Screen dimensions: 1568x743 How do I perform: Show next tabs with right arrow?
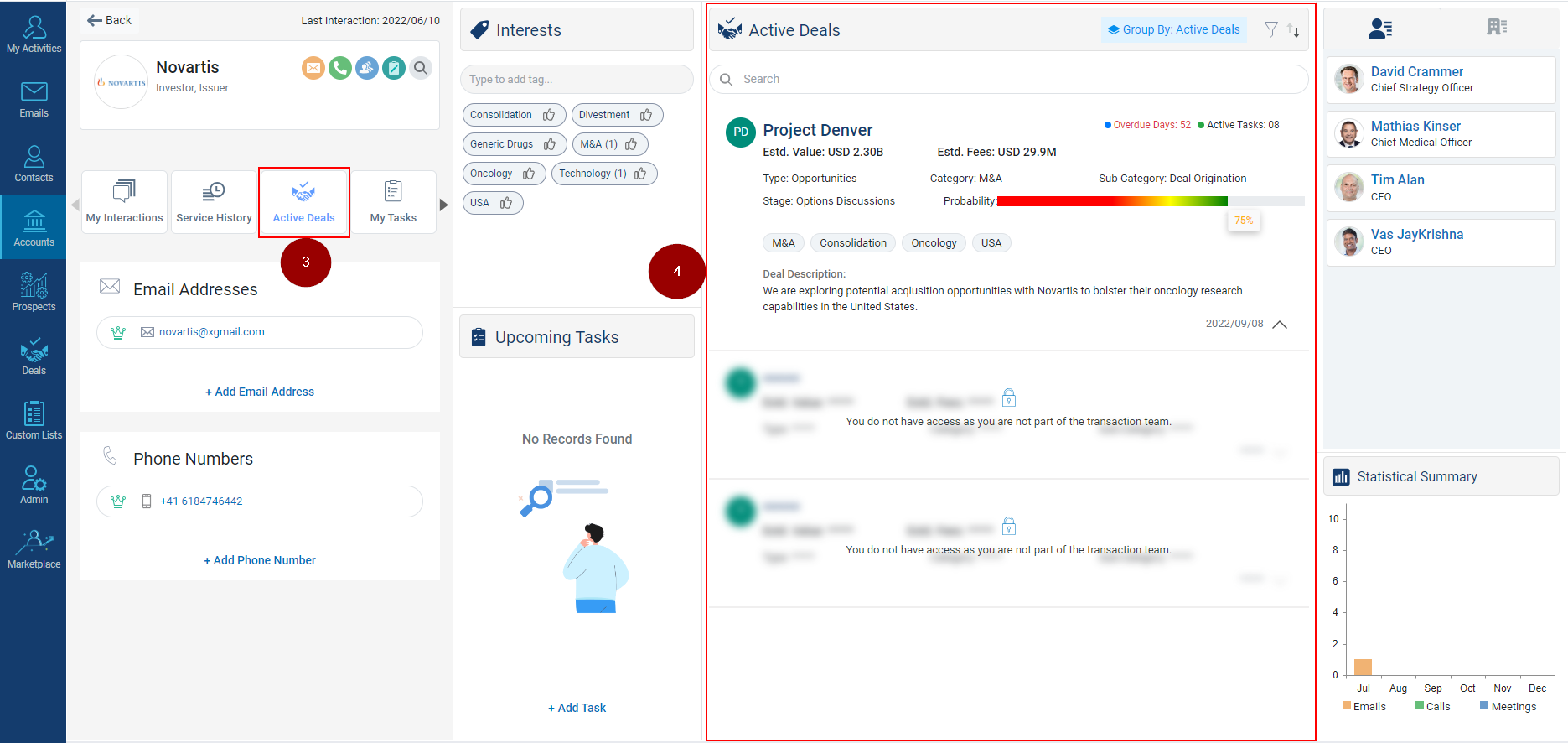click(444, 205)
